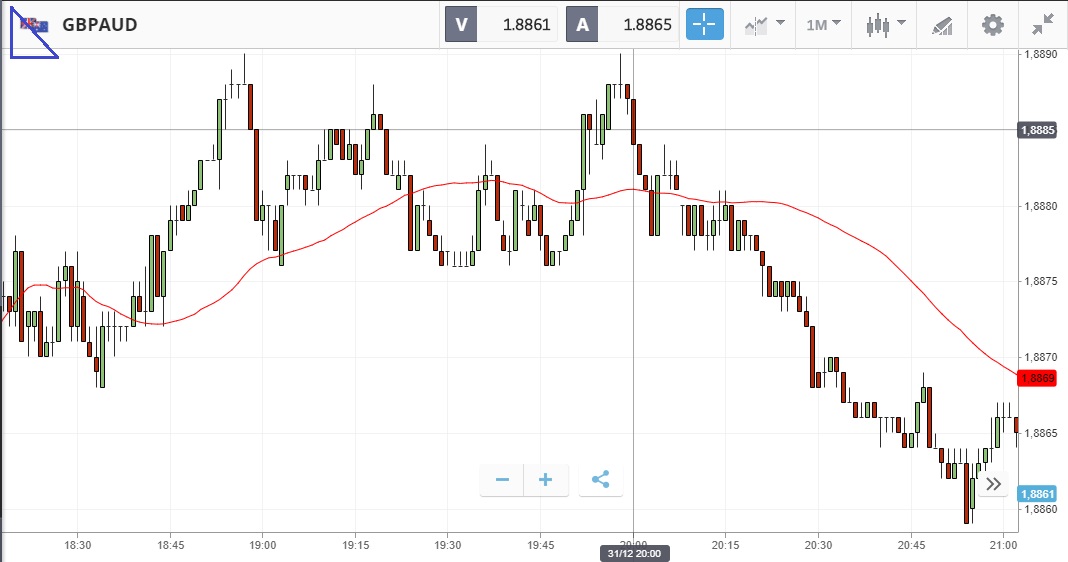Click the sell price 1.8861 field

[x=518, y=25]
